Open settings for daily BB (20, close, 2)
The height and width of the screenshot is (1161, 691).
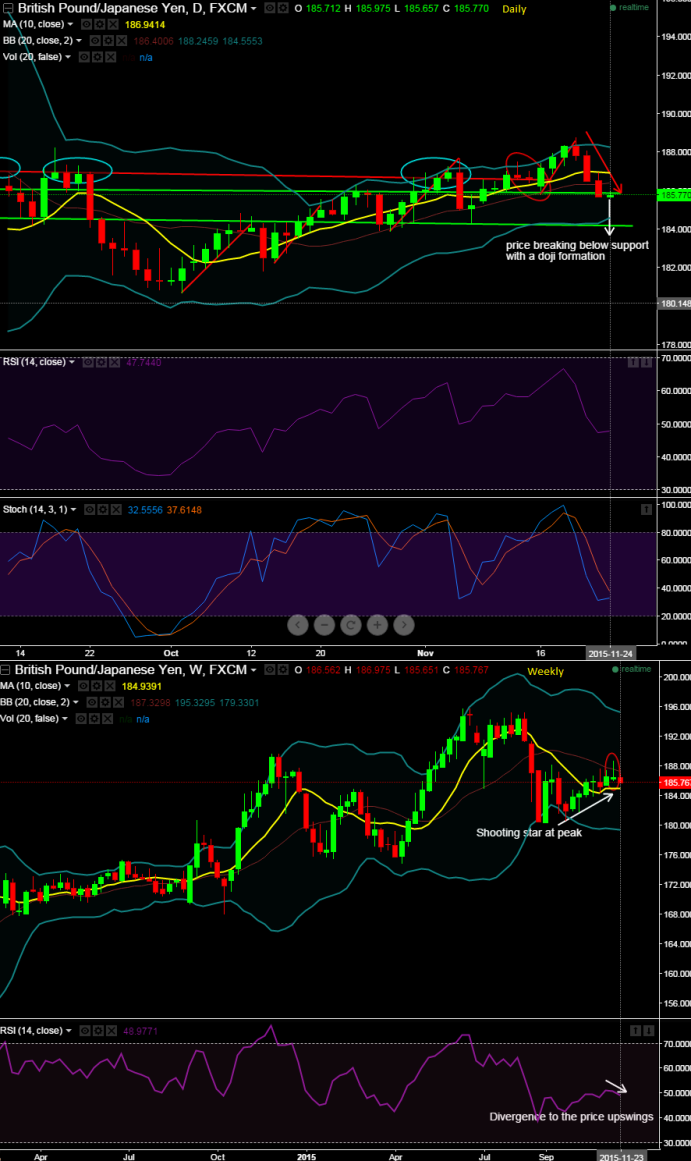click(x=109, y=41)
